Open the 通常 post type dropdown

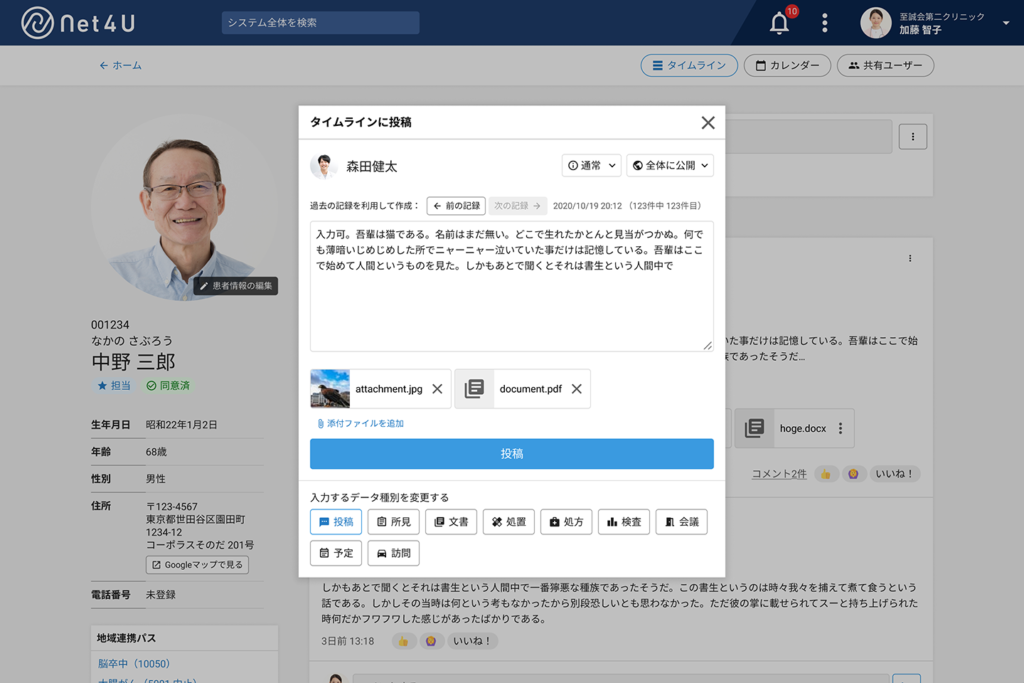590,165
